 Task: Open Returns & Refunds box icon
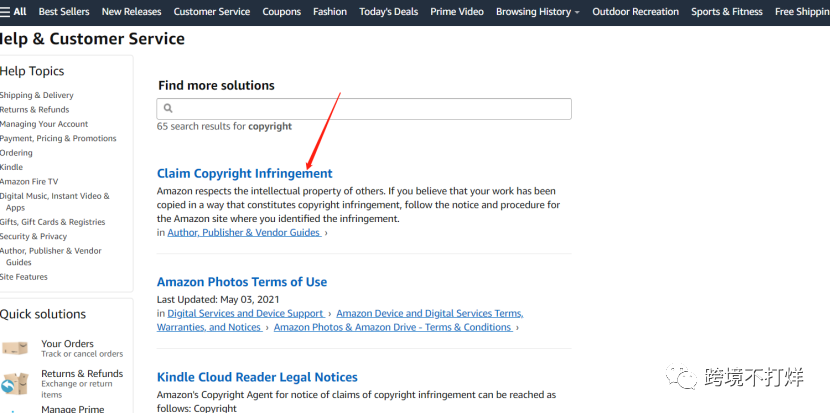pos(15,383)
